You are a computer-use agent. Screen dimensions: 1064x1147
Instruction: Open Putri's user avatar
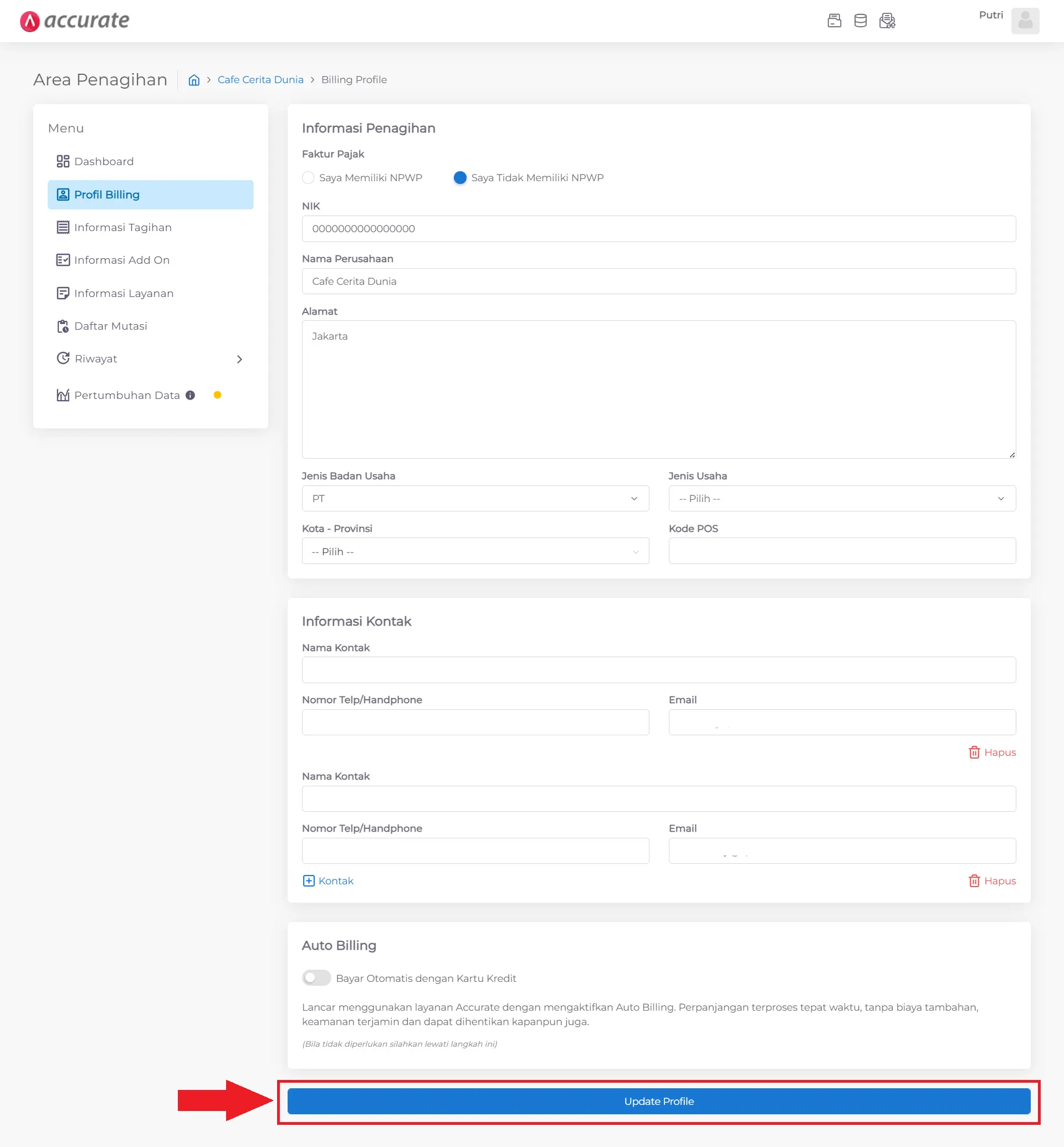point(1025,21)
